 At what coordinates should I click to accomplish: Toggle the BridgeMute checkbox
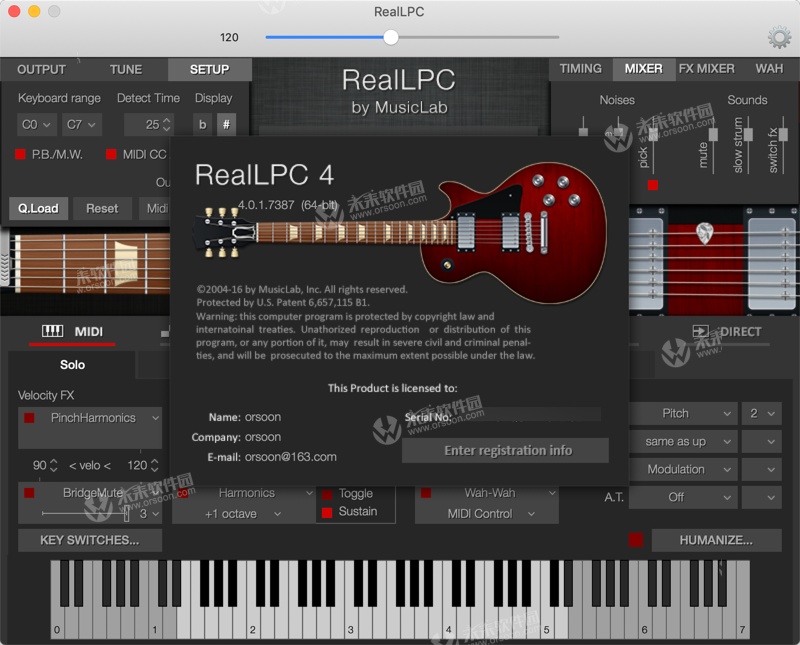point(29,492)
